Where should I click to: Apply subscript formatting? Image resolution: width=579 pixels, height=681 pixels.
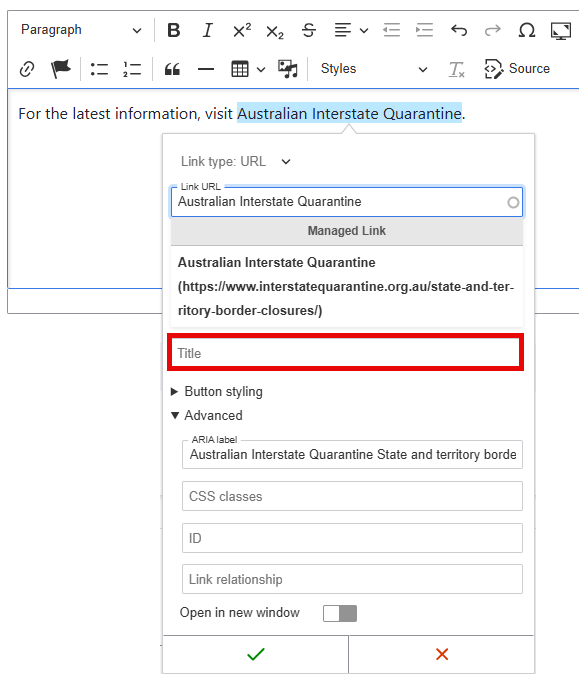coord(275,31)
